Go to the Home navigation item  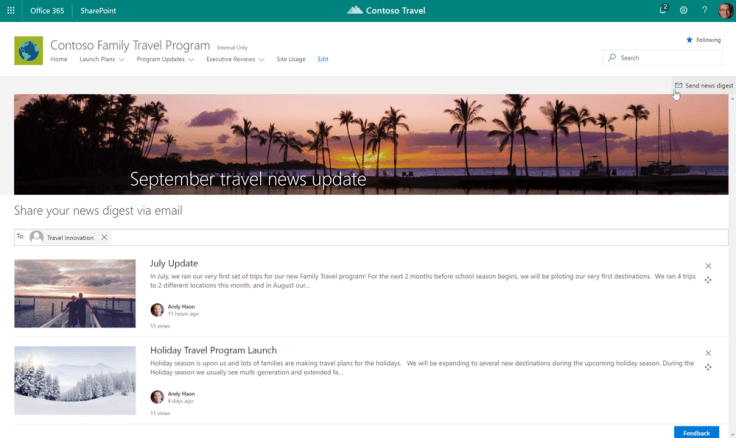click(59, 59)
